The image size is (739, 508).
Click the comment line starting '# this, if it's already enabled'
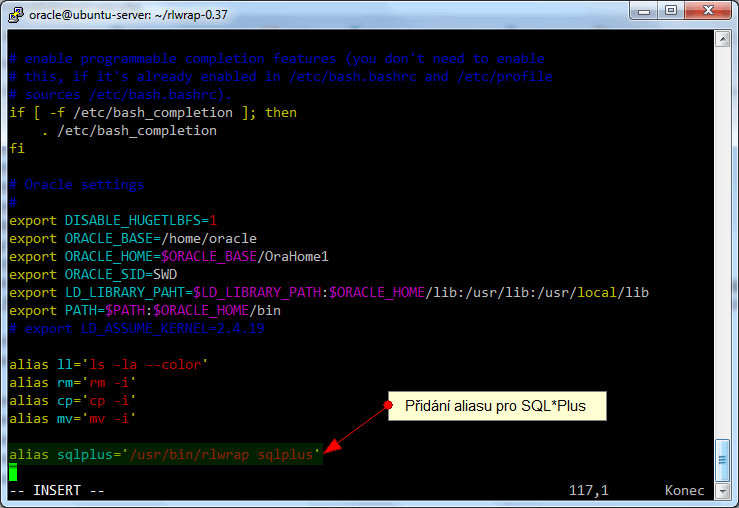[x=281, y=77]
